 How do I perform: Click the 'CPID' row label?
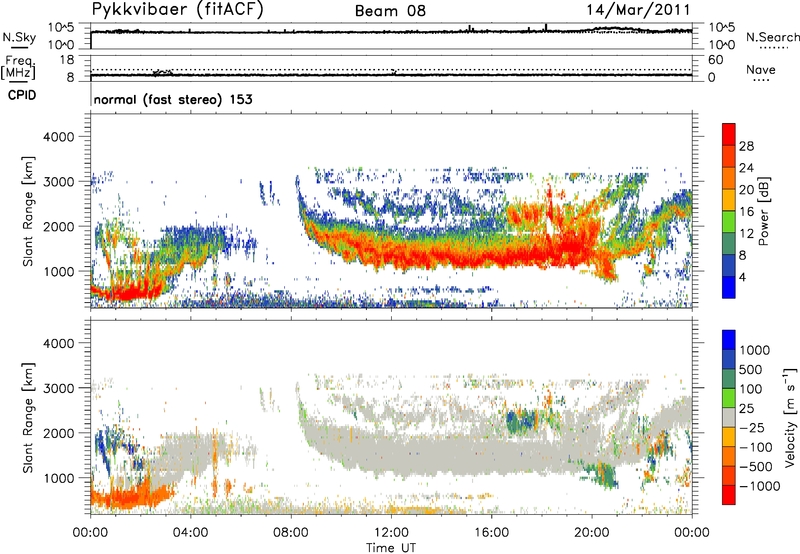click(22, 95)
